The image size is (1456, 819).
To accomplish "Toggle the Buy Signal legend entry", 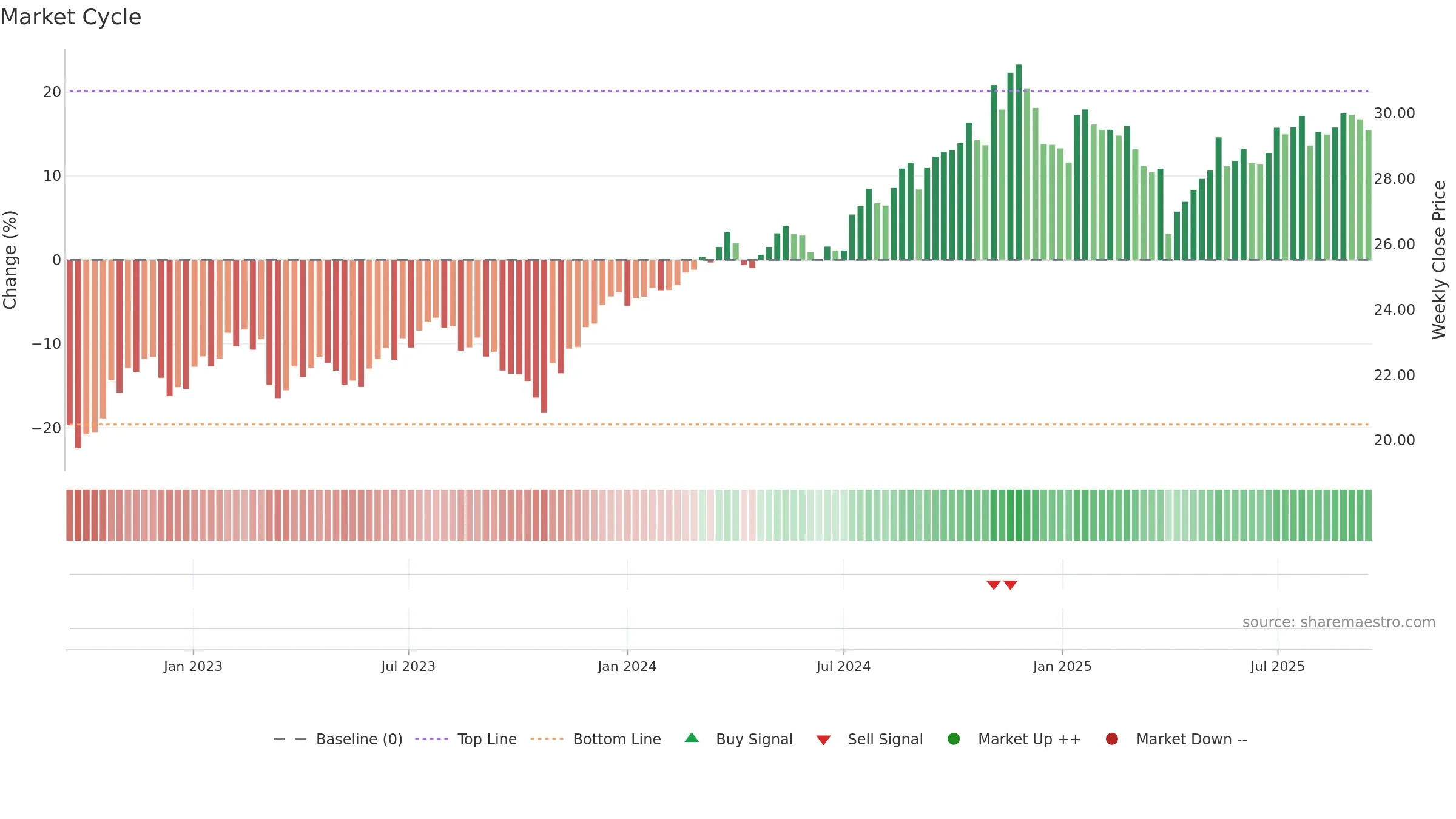I will (738, 739).
